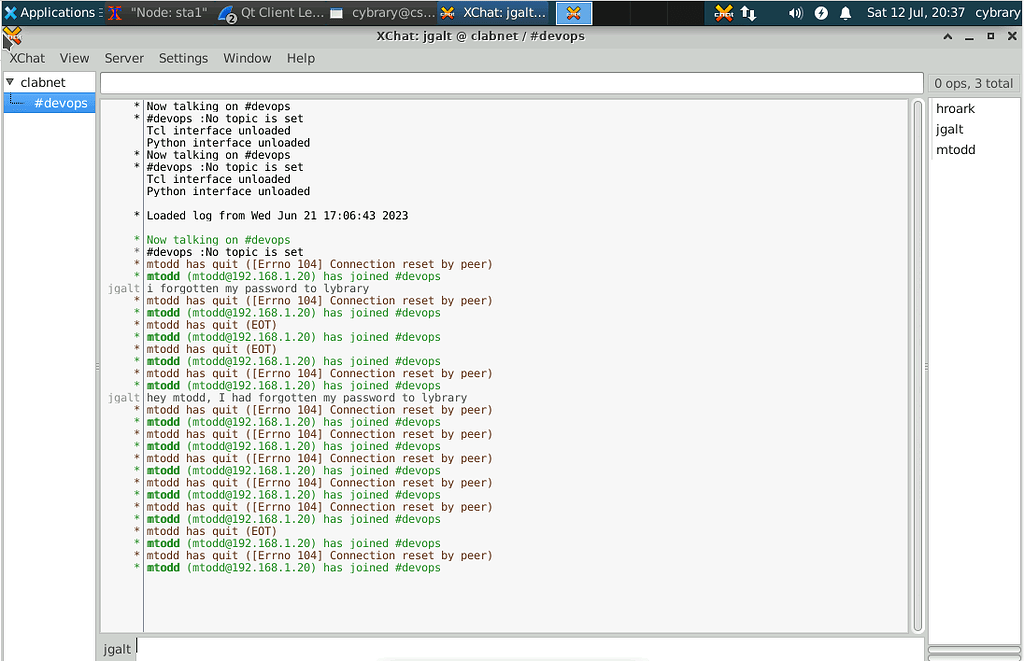
Task: Open the Window menu
Action: point(247,58)
